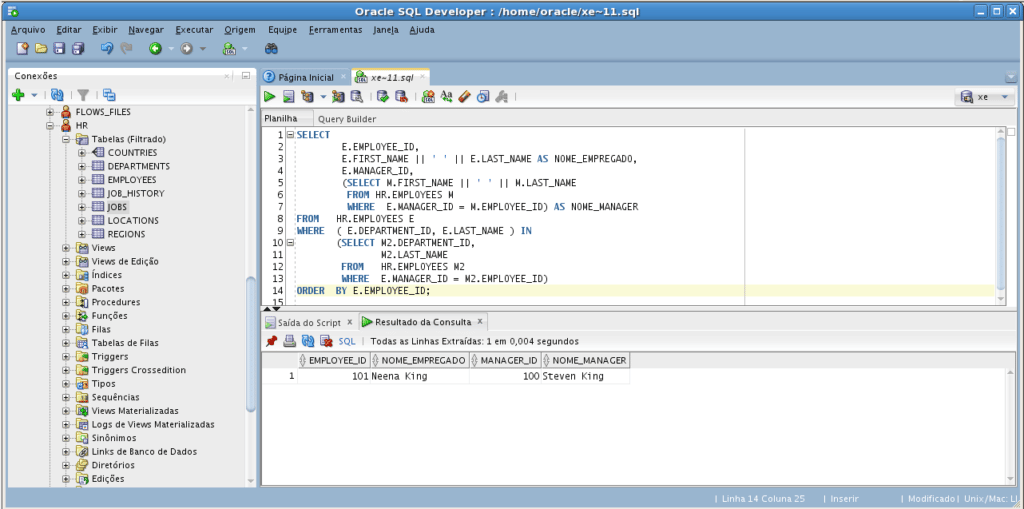The width and height of the screenshot is (1024, 509).
Task: Expand the Procedures folder
Action: point(66,302)
